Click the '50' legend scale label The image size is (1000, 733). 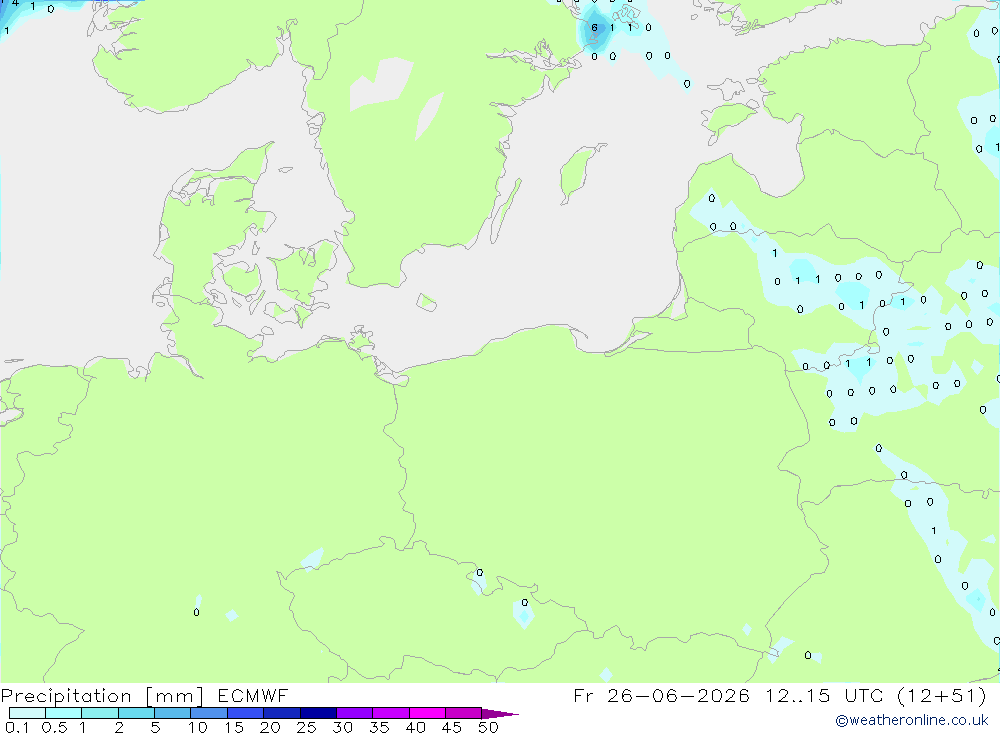click(x=488, y=727)
